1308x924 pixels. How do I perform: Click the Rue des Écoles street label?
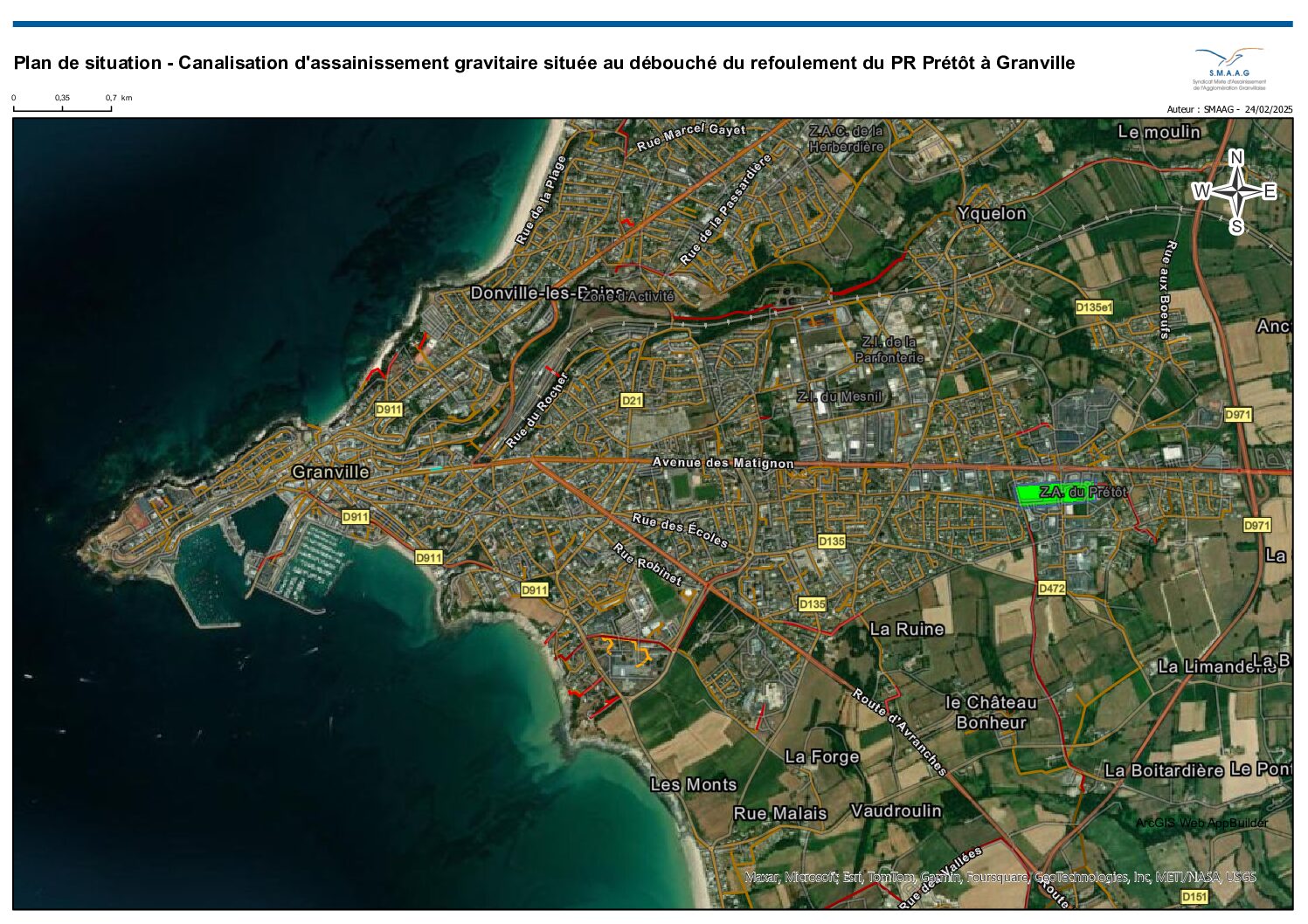pos(679,530)
